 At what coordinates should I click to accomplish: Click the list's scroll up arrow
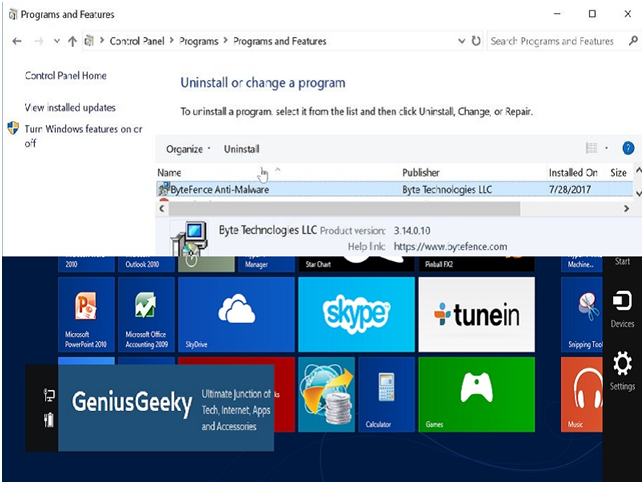point(639,170)
